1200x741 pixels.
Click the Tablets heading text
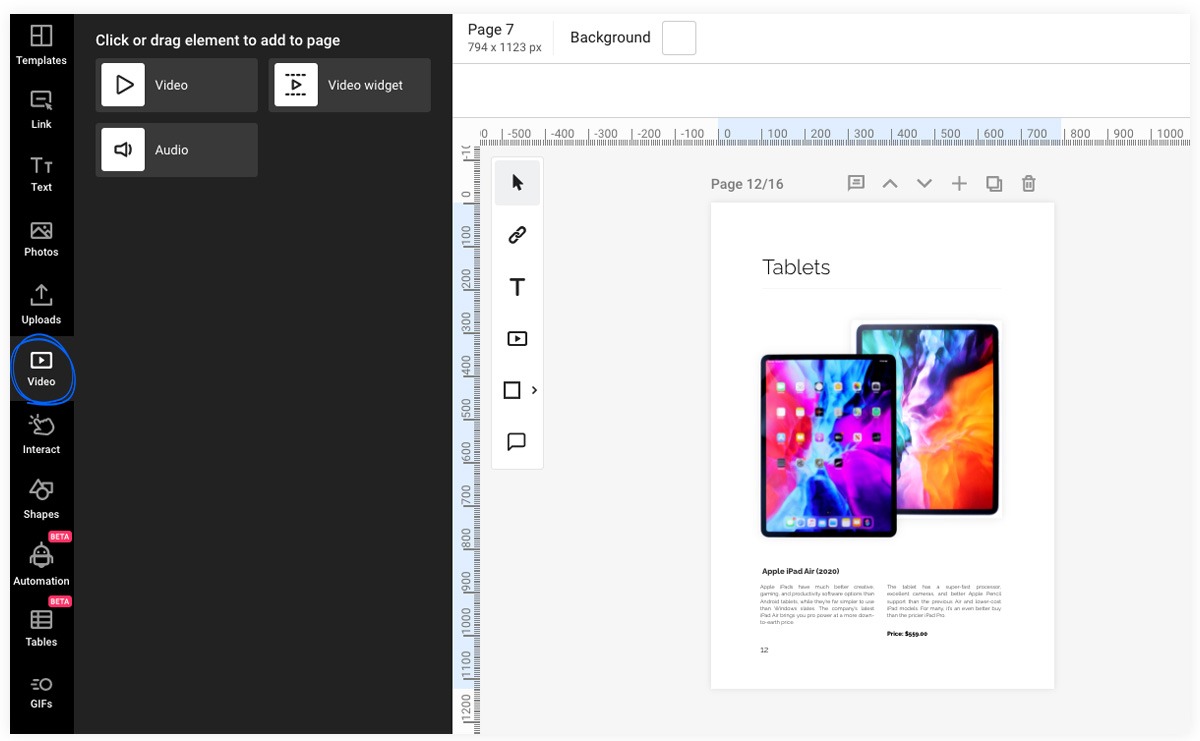click(796, 267)
